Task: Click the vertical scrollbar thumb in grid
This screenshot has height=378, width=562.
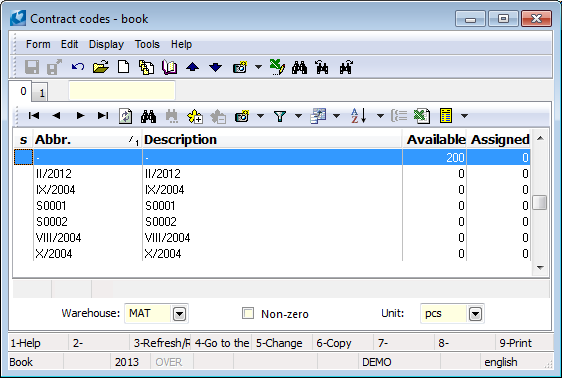Action: [x=539, y=202]
